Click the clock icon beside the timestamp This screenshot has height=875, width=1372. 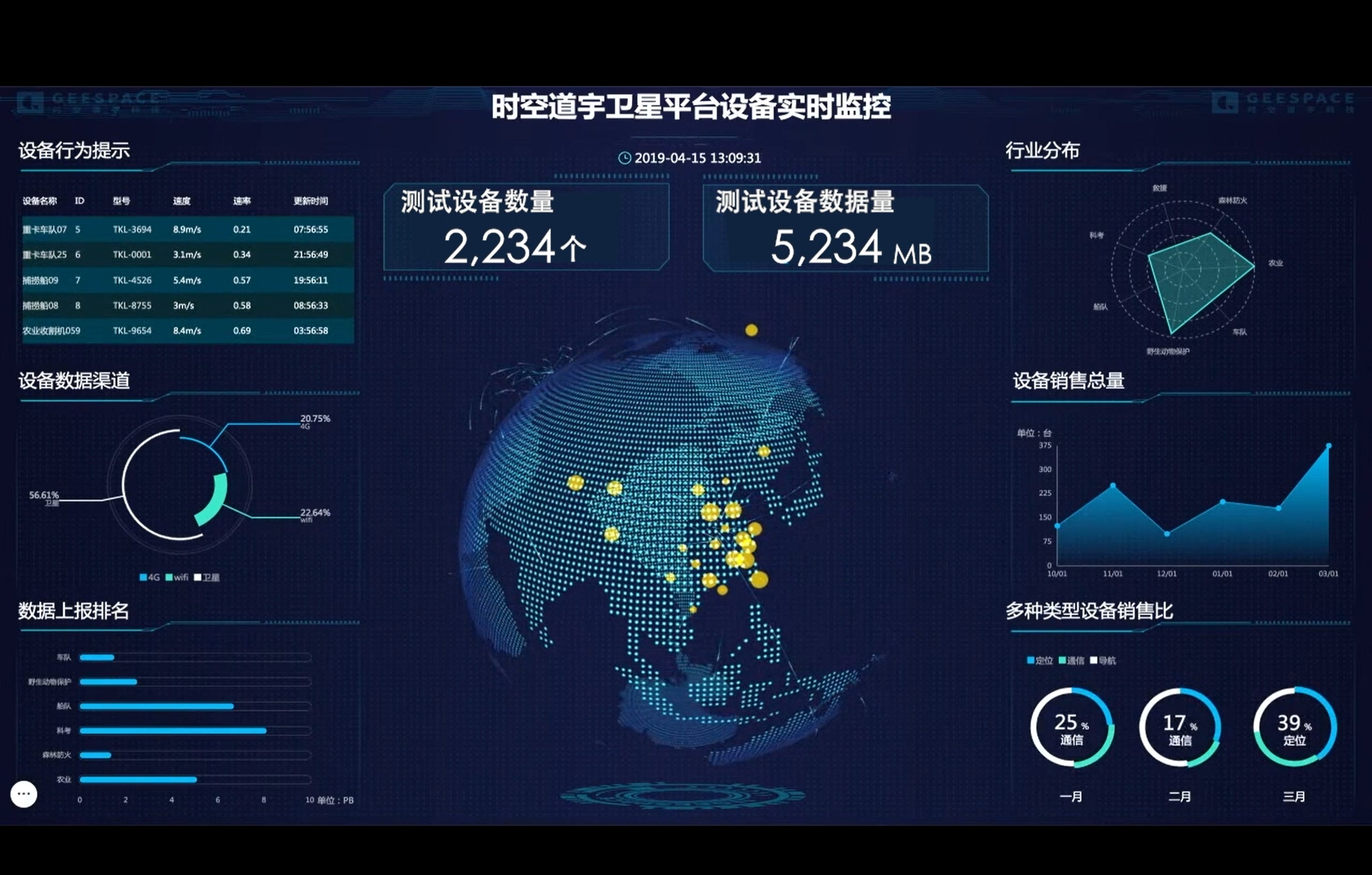pyautogui.click(x=624, y=158)
